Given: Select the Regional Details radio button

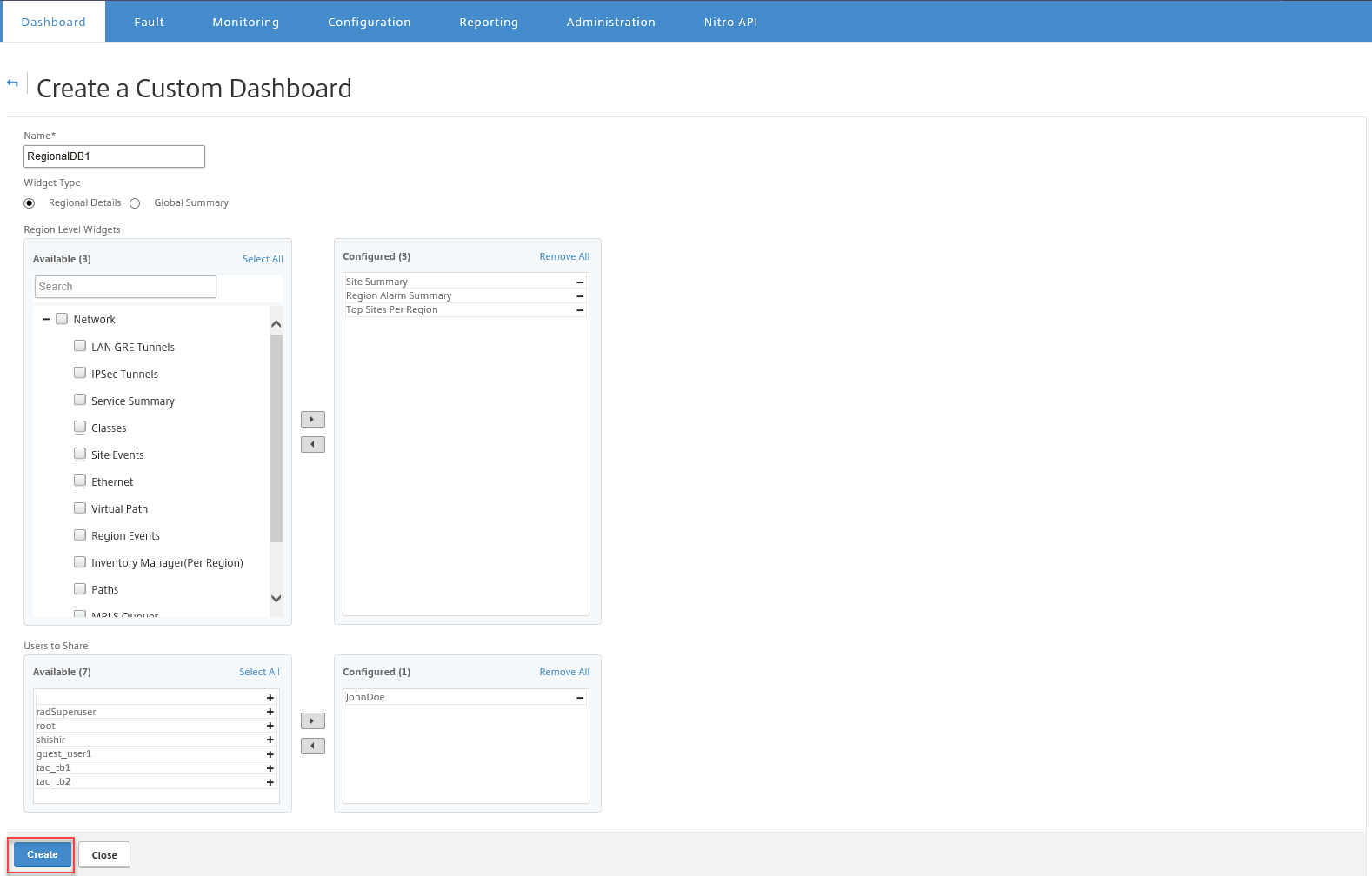Looking at the screenshot, I should click(30, 203).
